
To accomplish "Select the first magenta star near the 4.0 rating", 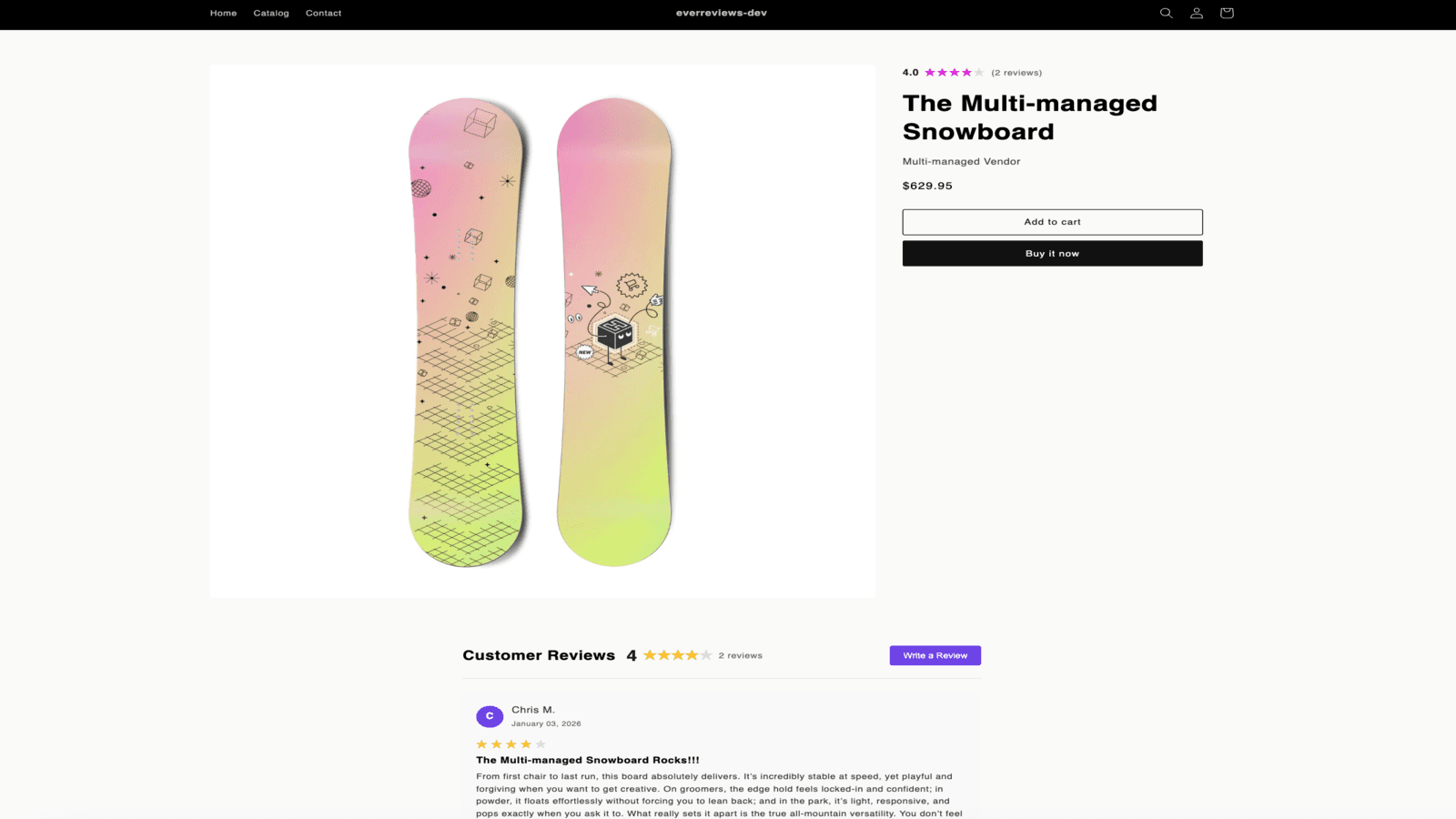I will pyautogui.click(x=929, y=72).
